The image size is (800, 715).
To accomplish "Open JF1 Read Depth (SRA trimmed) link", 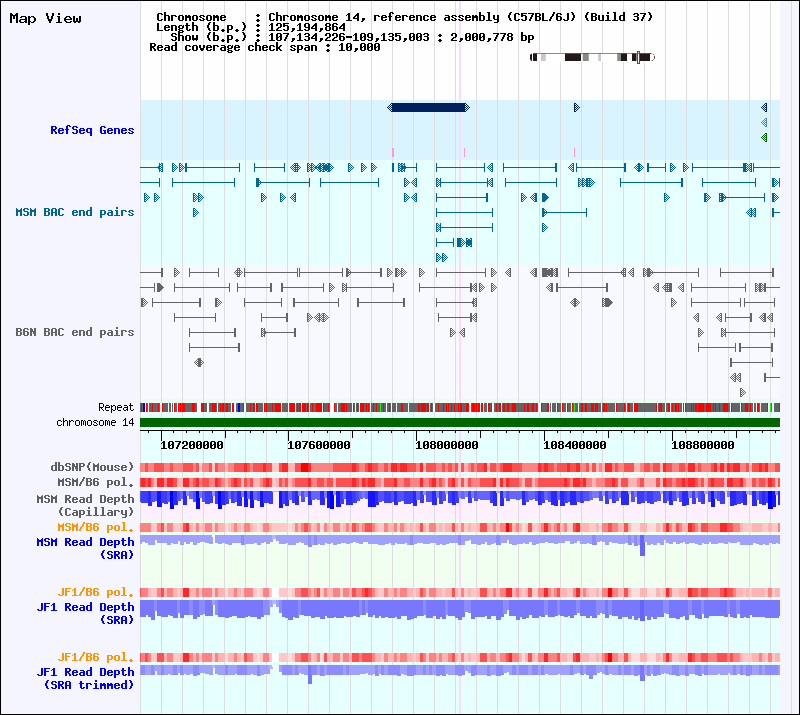I will tap(85, 678).
